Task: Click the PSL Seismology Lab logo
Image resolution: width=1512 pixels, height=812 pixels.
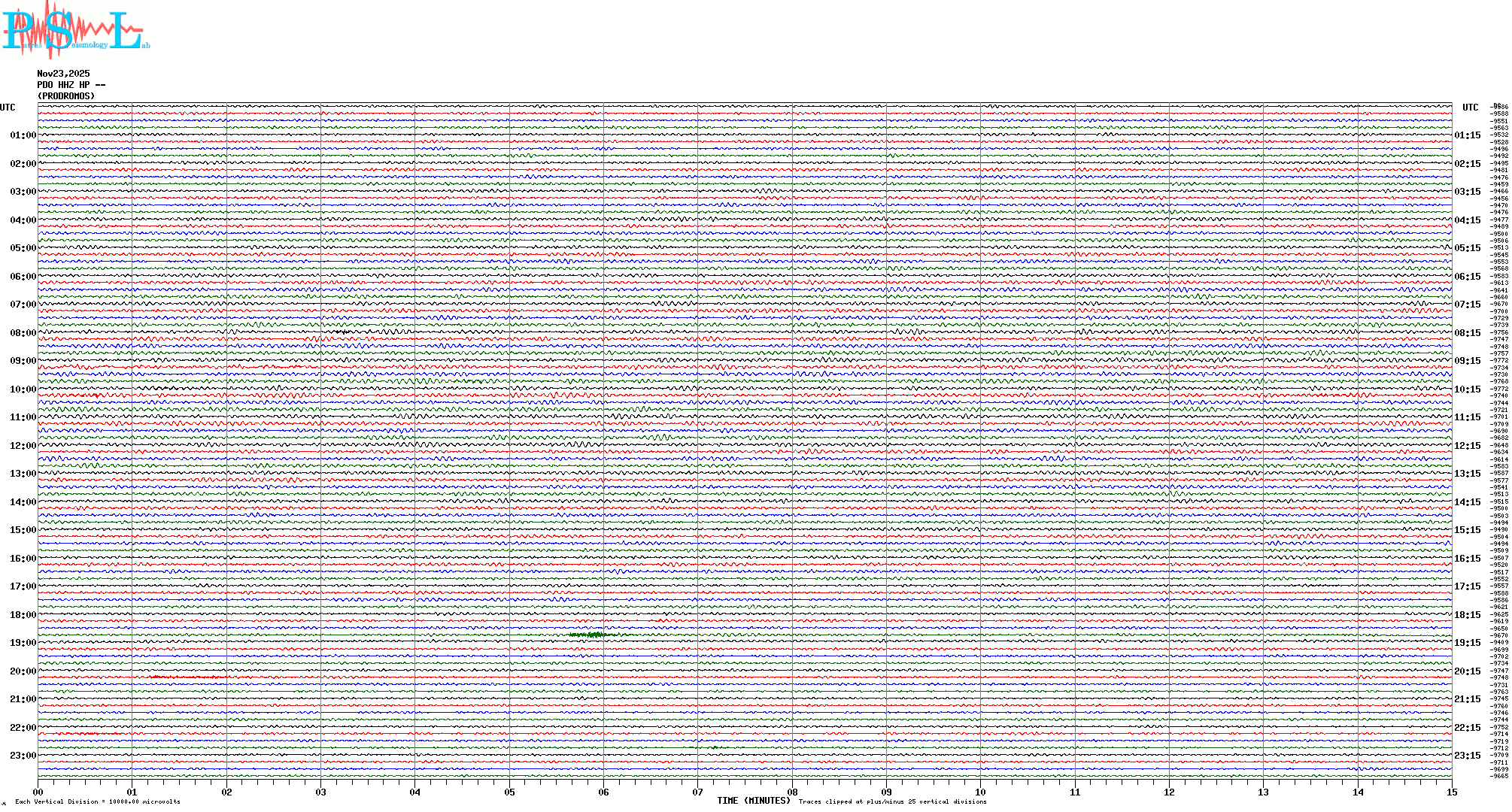Action: point(75,30)
